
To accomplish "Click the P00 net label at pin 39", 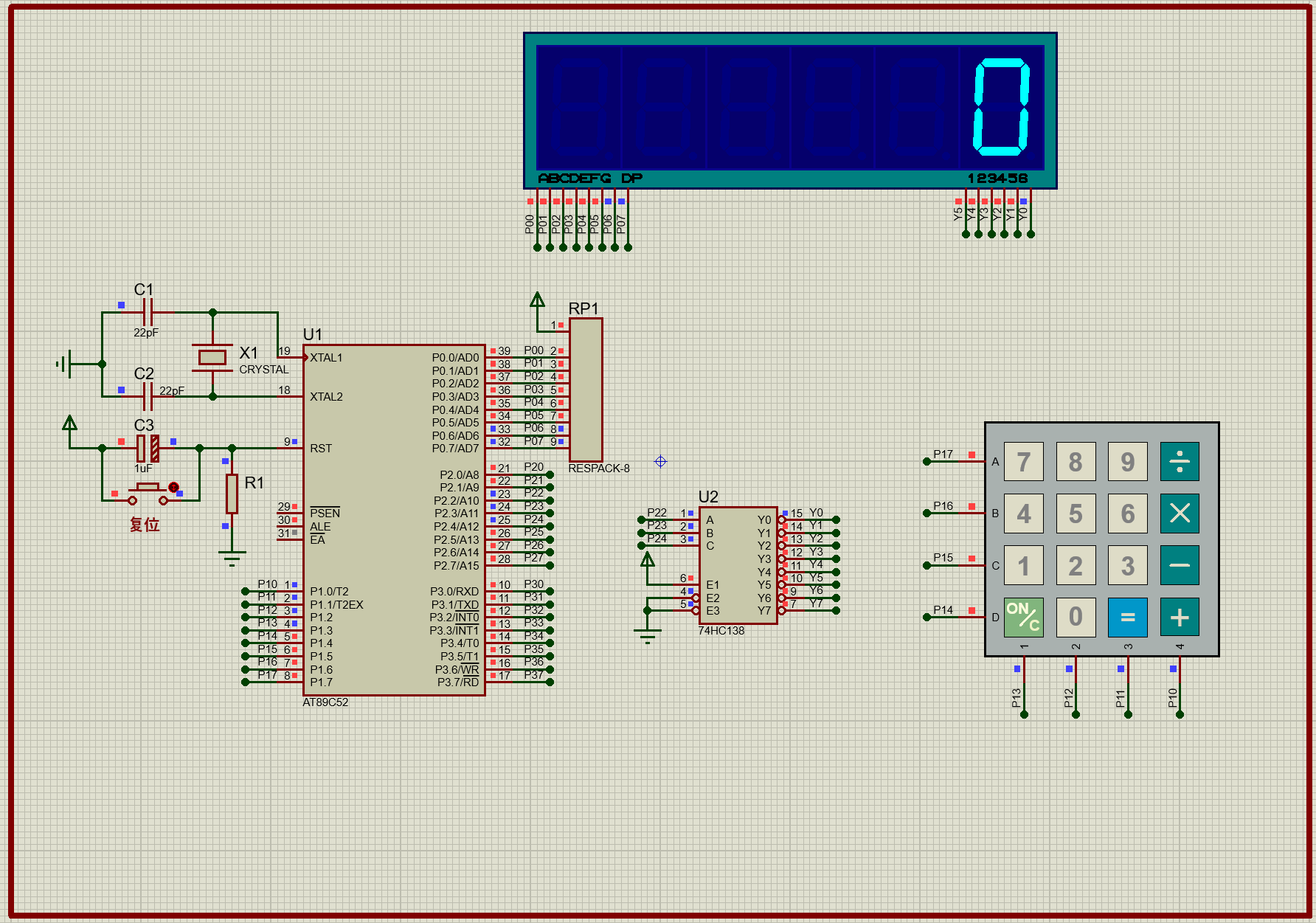I will coord(534,350).
